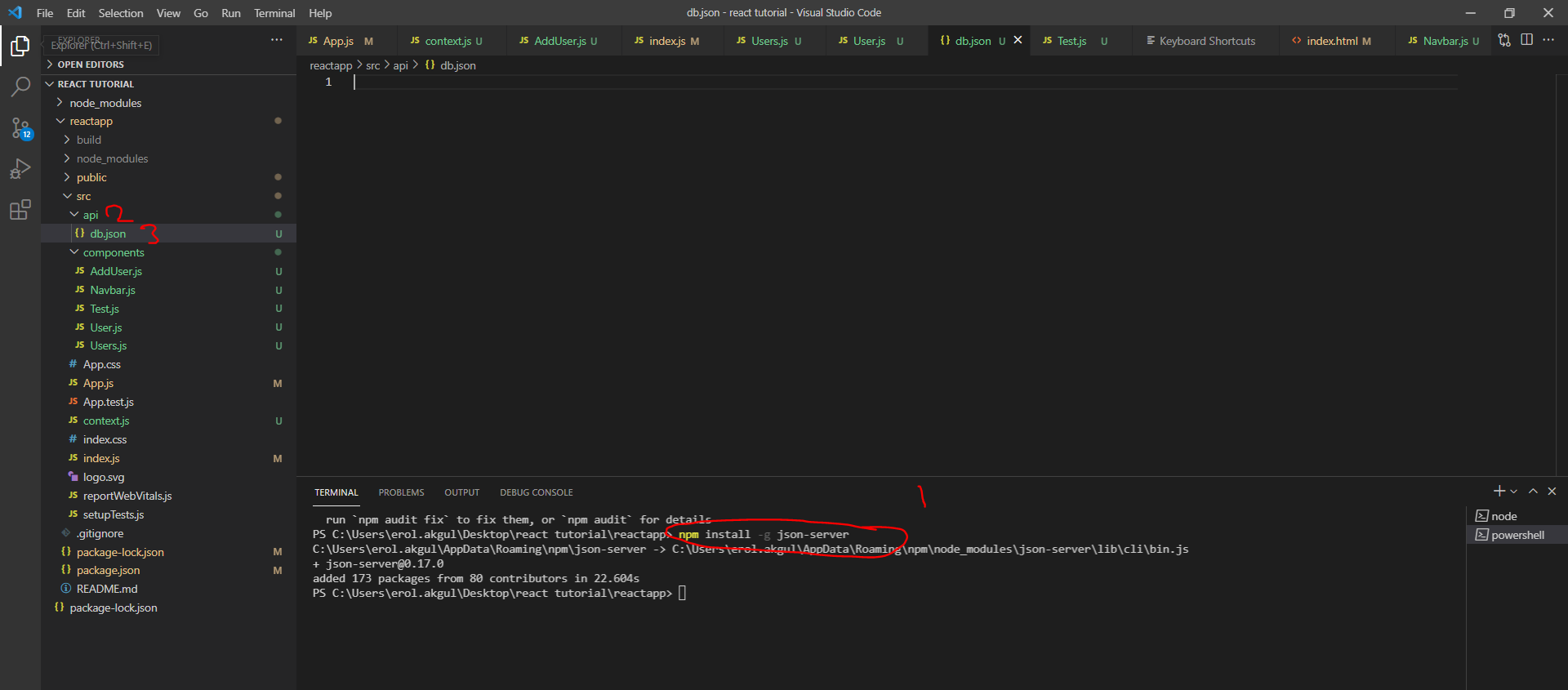
Task: Switch to the PROBLEMS panel tab
Action: point(401,492)
